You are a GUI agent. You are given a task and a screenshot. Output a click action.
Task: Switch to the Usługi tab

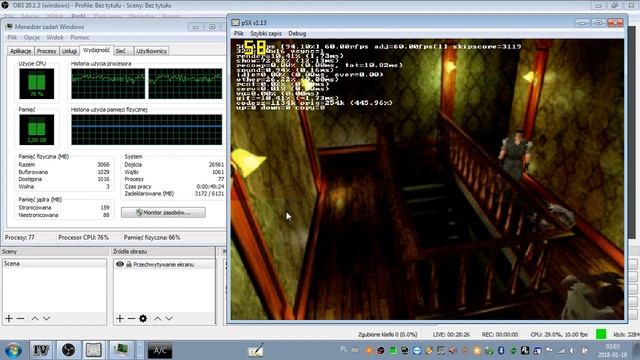[69, 51]
